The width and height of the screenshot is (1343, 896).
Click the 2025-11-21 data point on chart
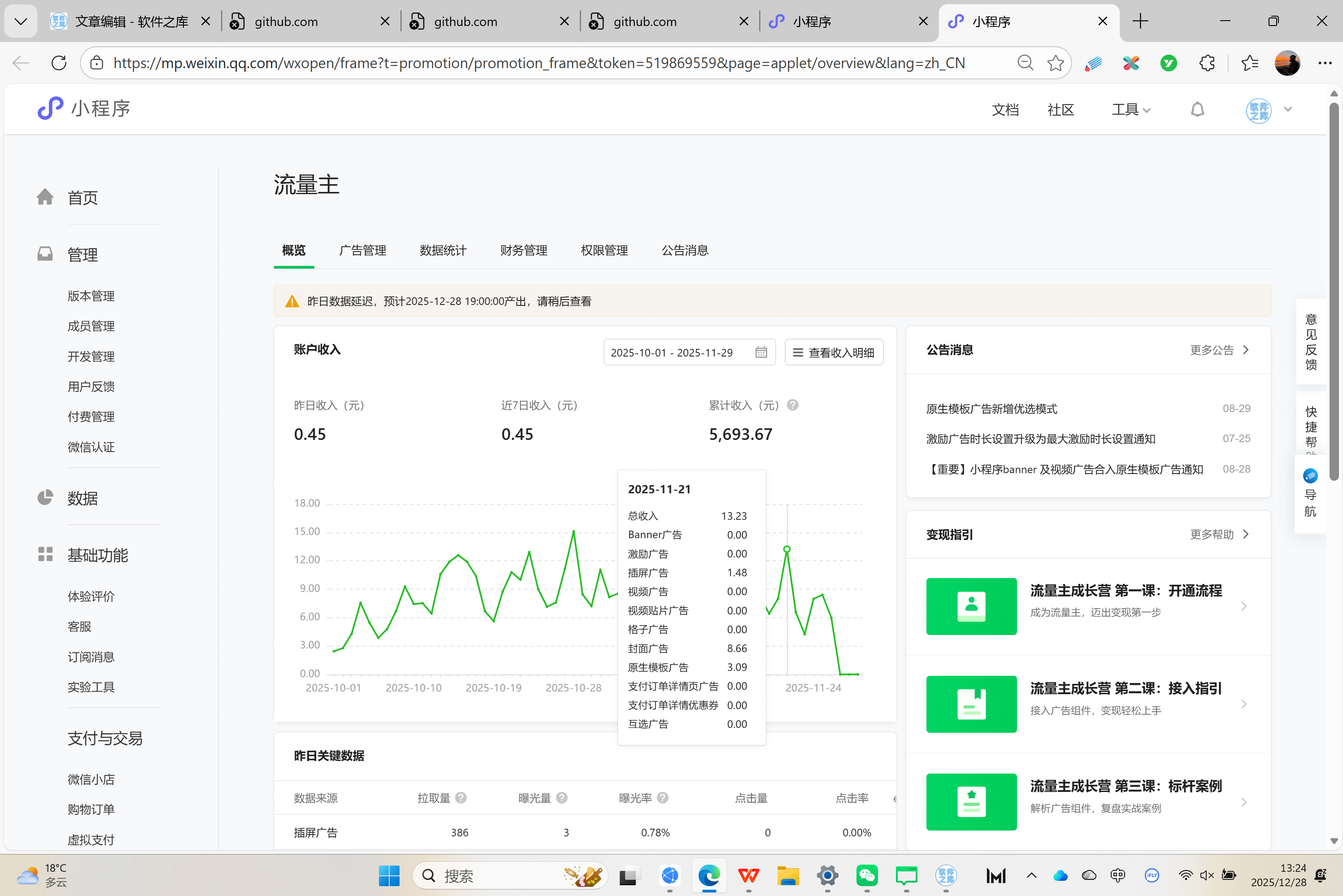(x=787, y=549)
